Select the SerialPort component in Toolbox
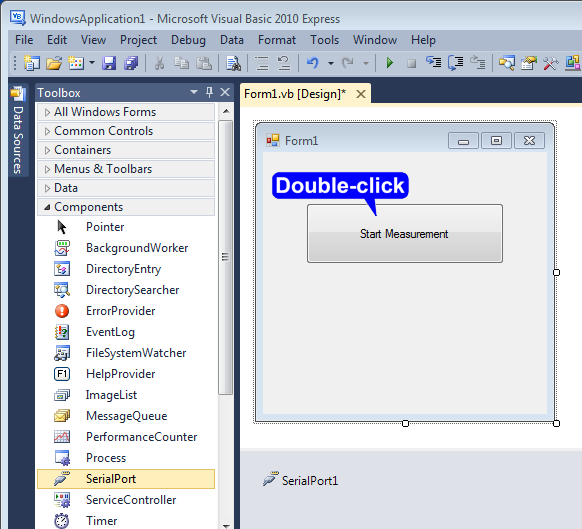The width and height of the screenshot is (582, 529). (126, 479)
